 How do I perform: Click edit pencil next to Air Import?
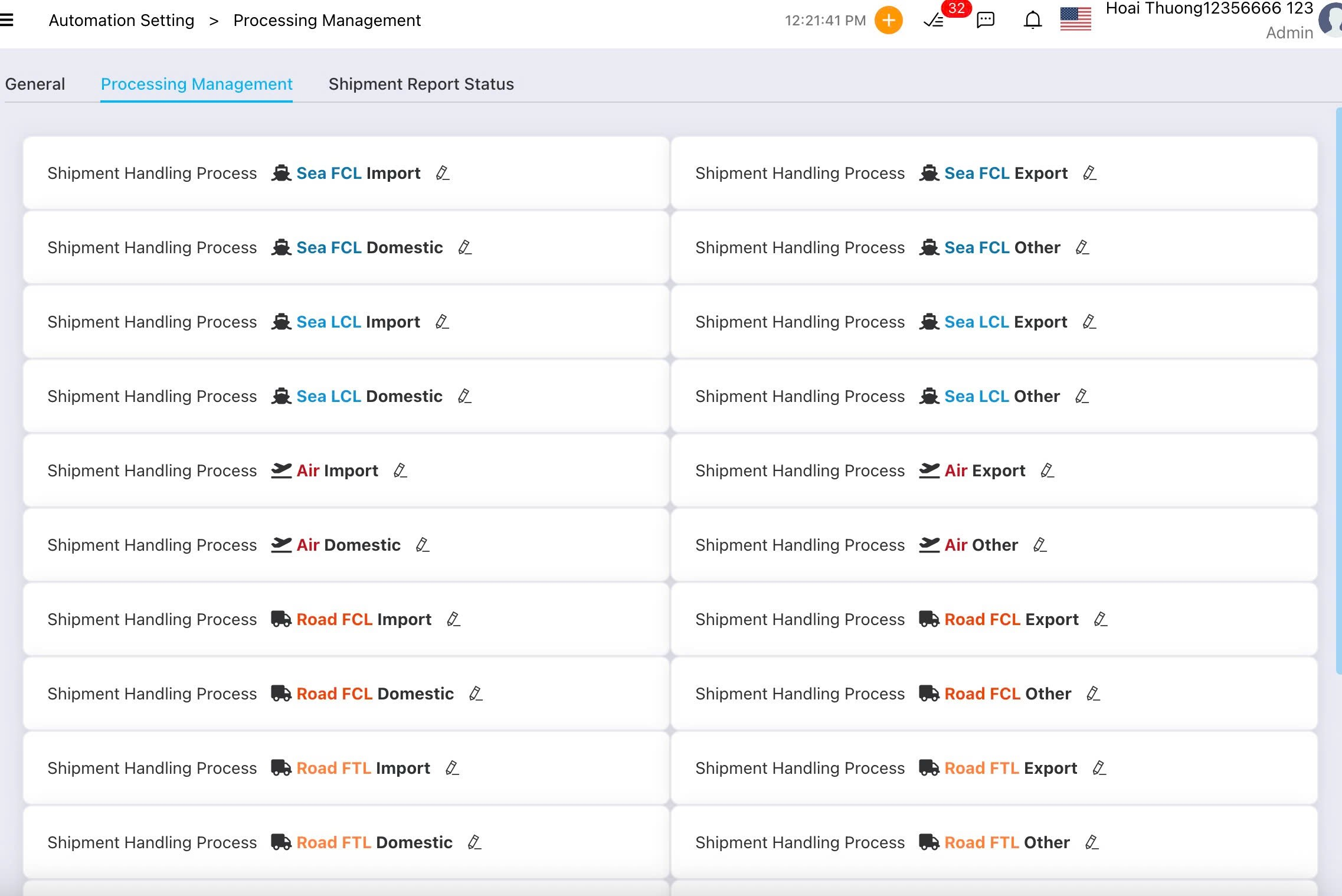tap(400, 471)
